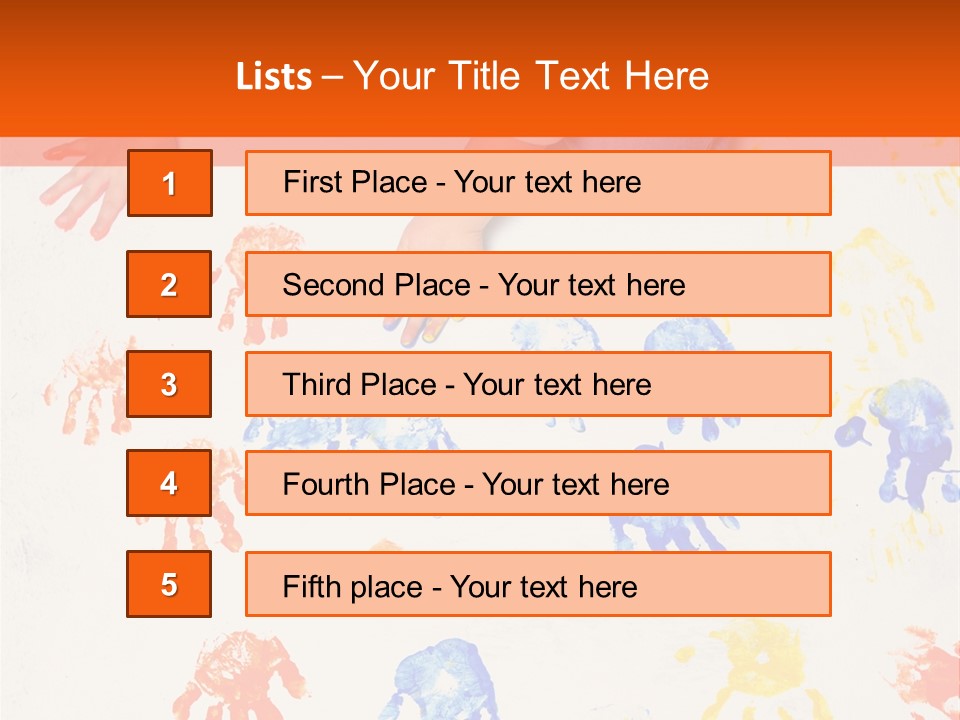Click "Your Title Text Here" in header
The height and width of the screenshot is (720, 960).
(531, 76)
